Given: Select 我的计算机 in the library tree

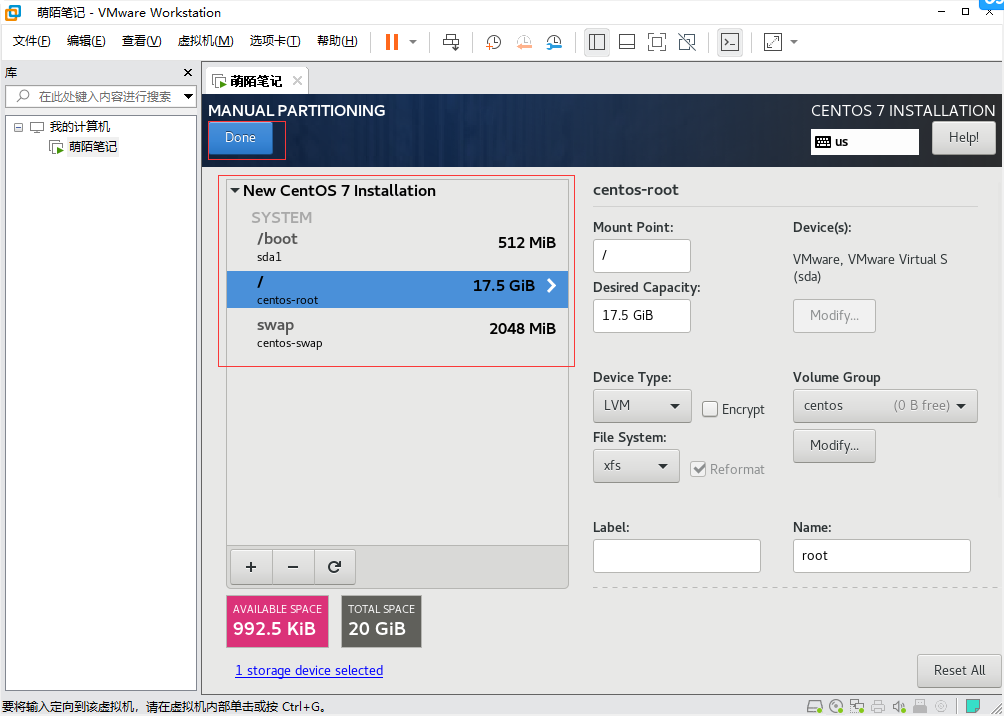Looking at the screenshot, I should pos(80,127).
